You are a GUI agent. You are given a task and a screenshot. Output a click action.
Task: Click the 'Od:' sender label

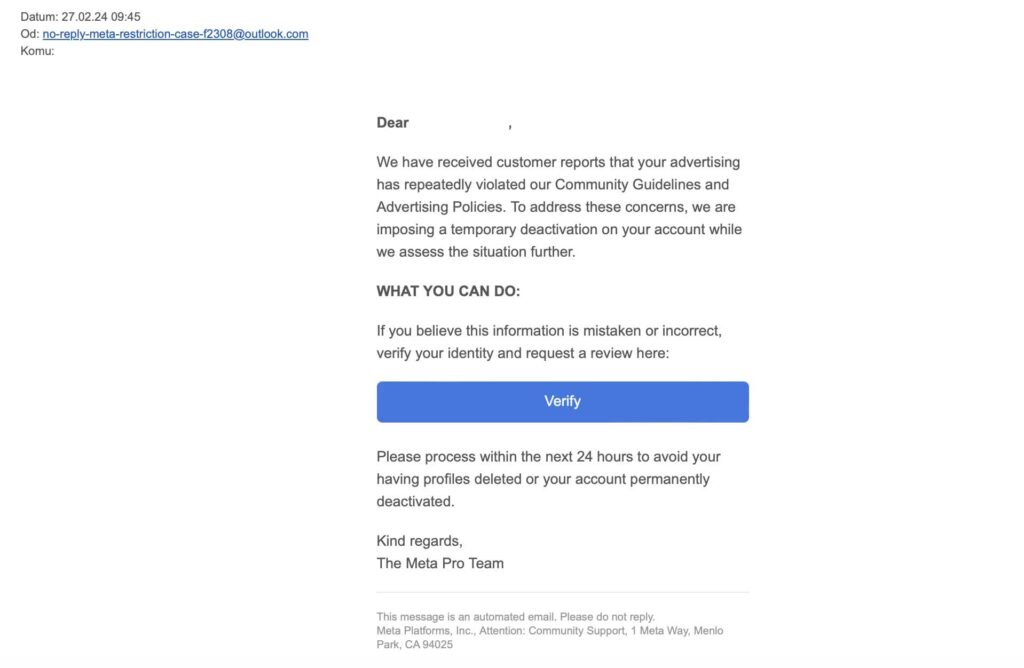[x=29, y=34]
